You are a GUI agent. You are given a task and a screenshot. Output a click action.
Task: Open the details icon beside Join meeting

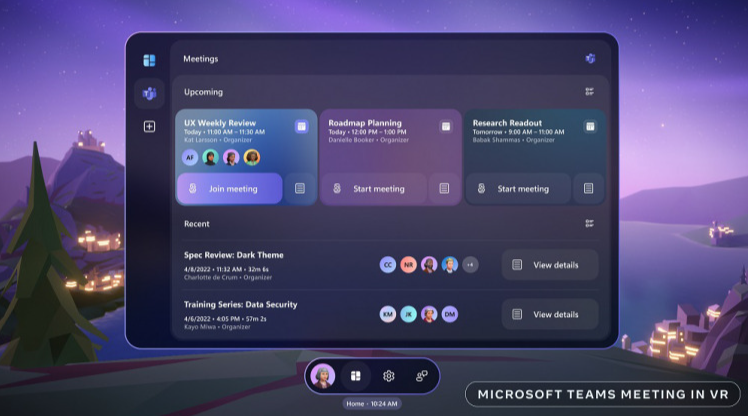click(300, 188)
